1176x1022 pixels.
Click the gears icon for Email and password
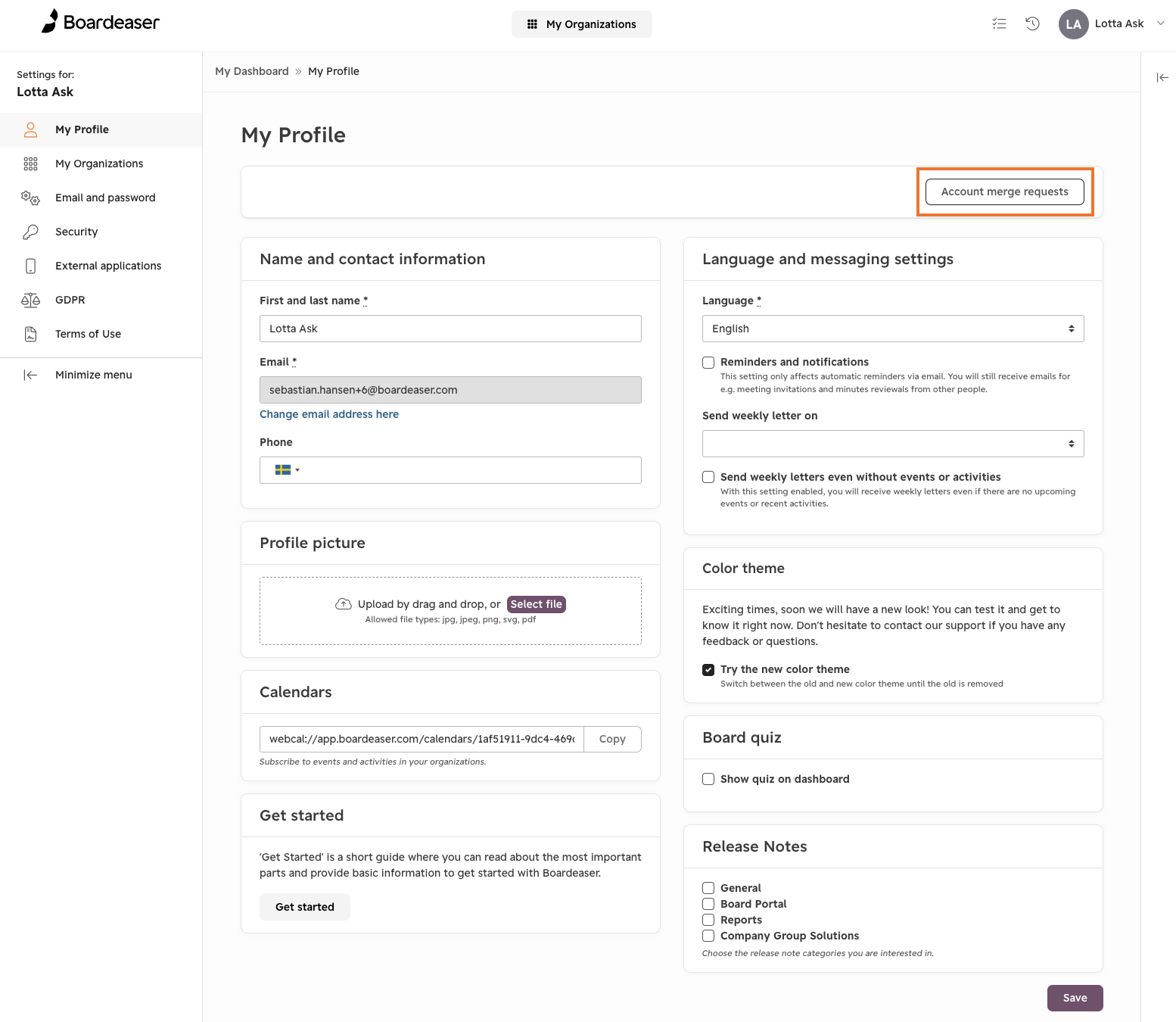point(30,198)
